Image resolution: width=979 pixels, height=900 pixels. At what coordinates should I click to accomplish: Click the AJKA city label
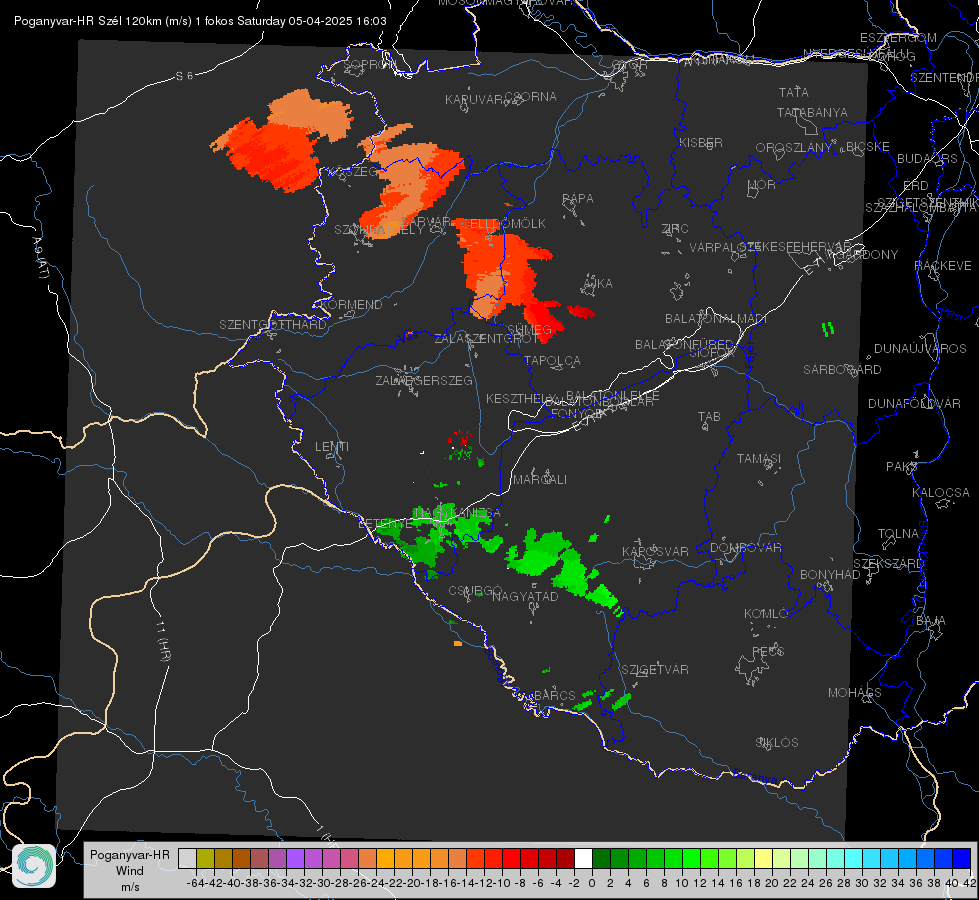[598, 284]
